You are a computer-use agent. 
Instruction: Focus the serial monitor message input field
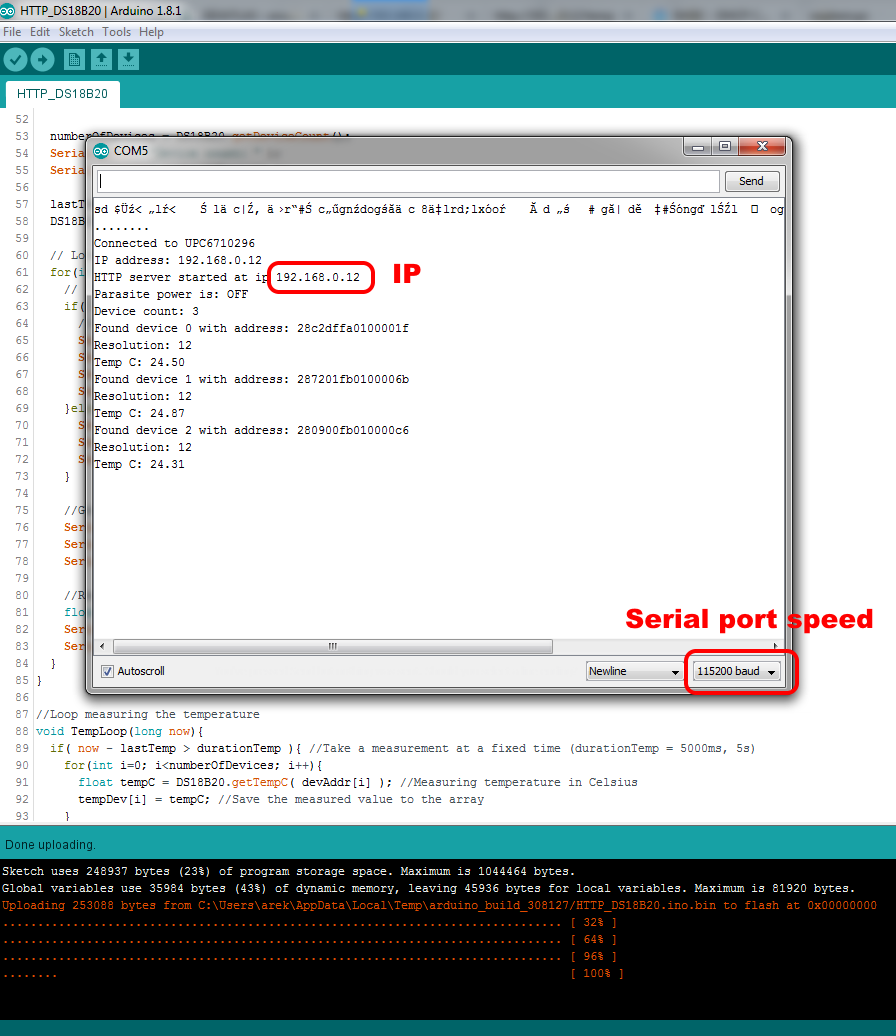[408, 181]
